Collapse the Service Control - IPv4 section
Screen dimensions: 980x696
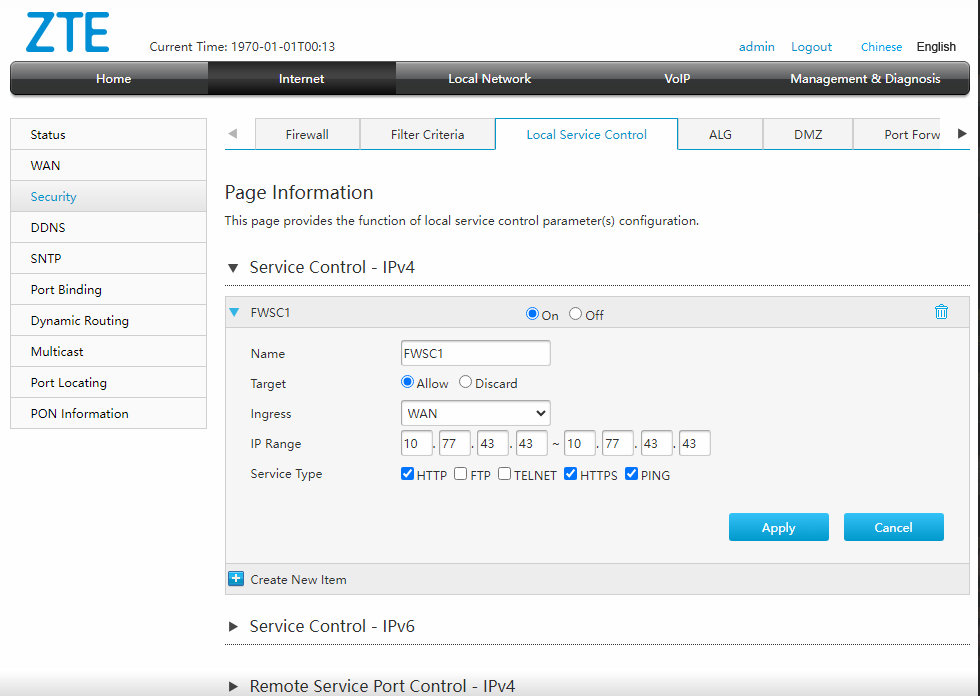click(233, 268)
